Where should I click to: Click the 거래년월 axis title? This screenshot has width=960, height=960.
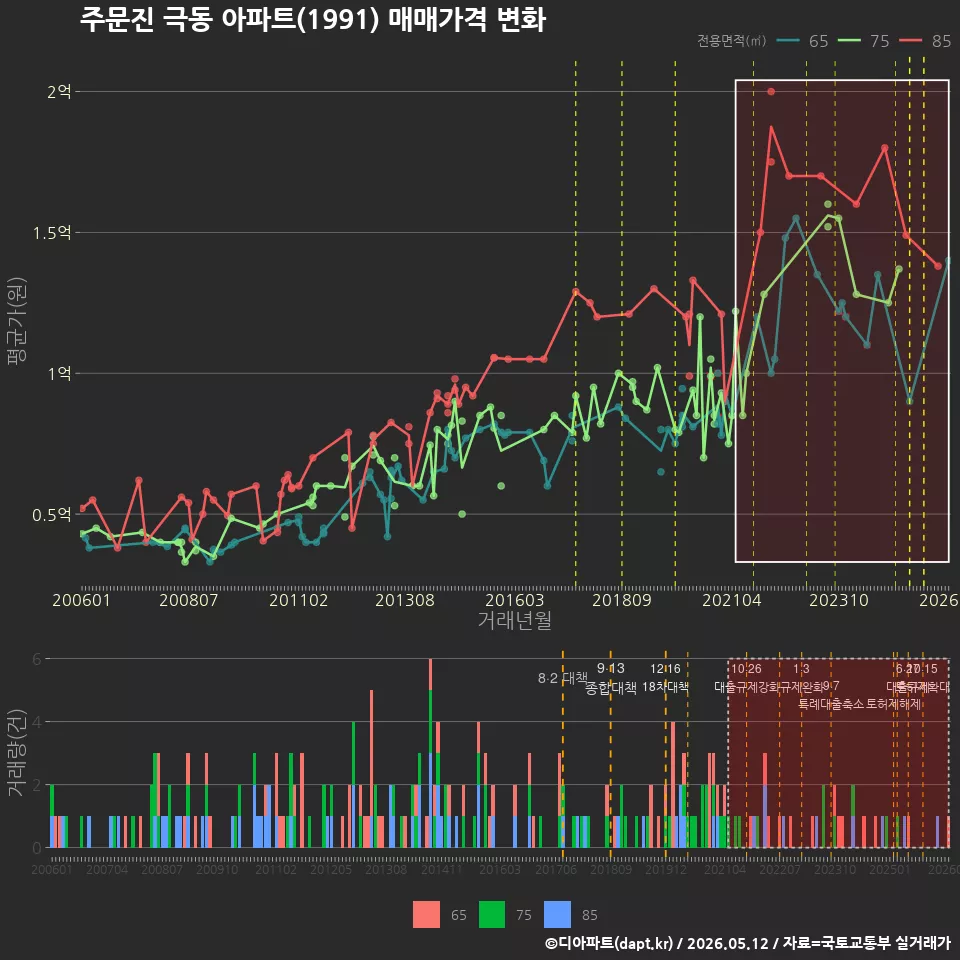tap(514, 620)
